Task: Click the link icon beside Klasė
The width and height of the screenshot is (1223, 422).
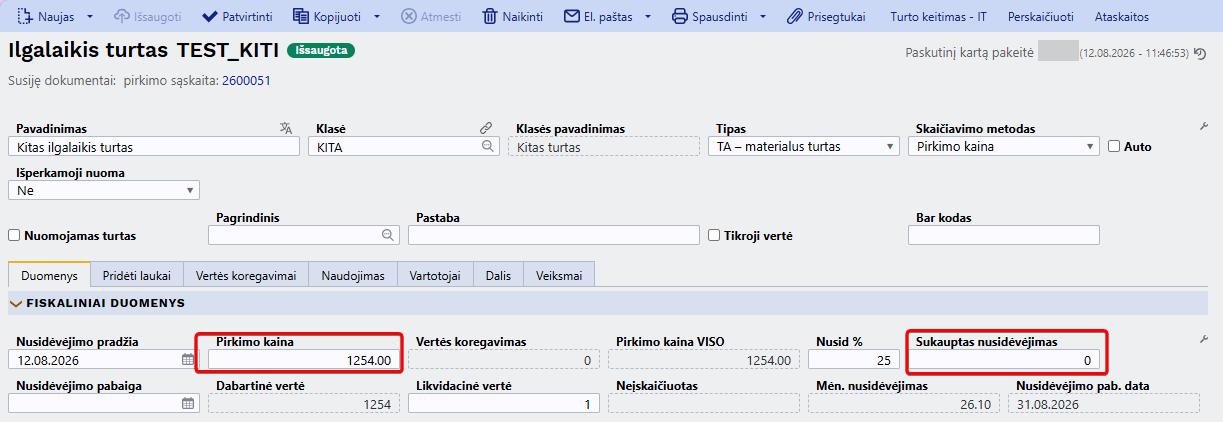Action: pos(486,128)
